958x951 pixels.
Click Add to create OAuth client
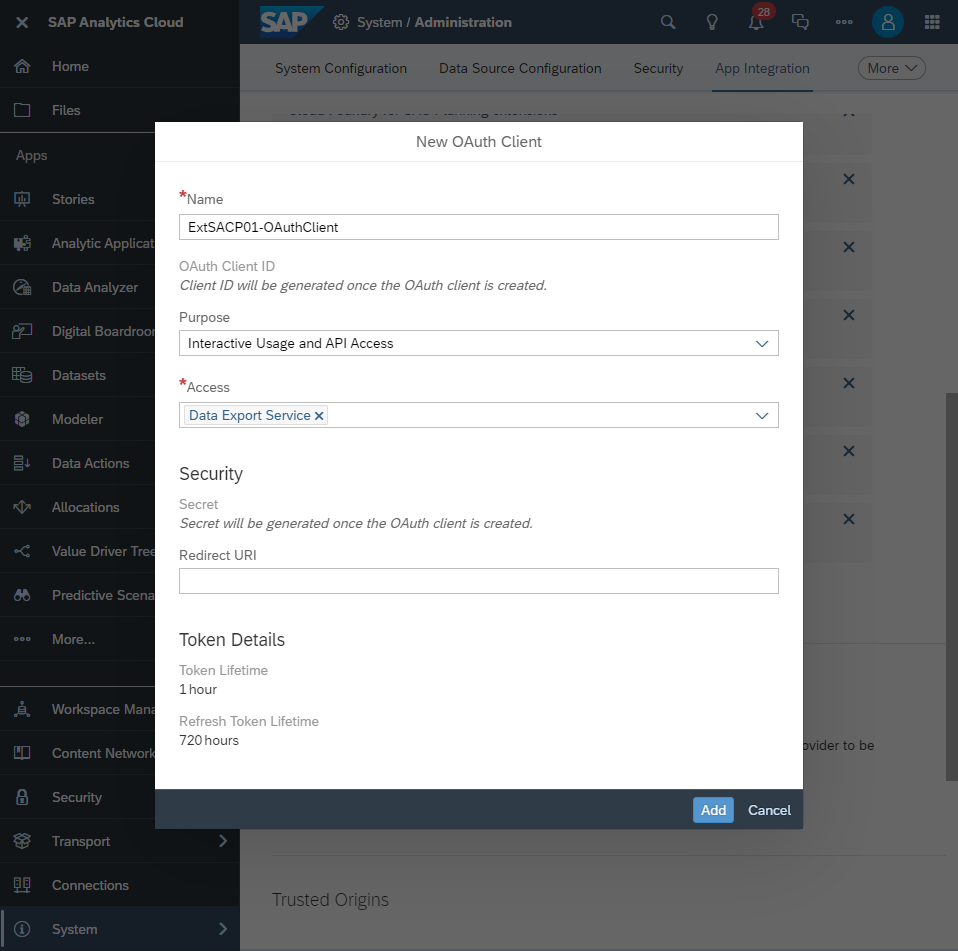tap(714, 811)
